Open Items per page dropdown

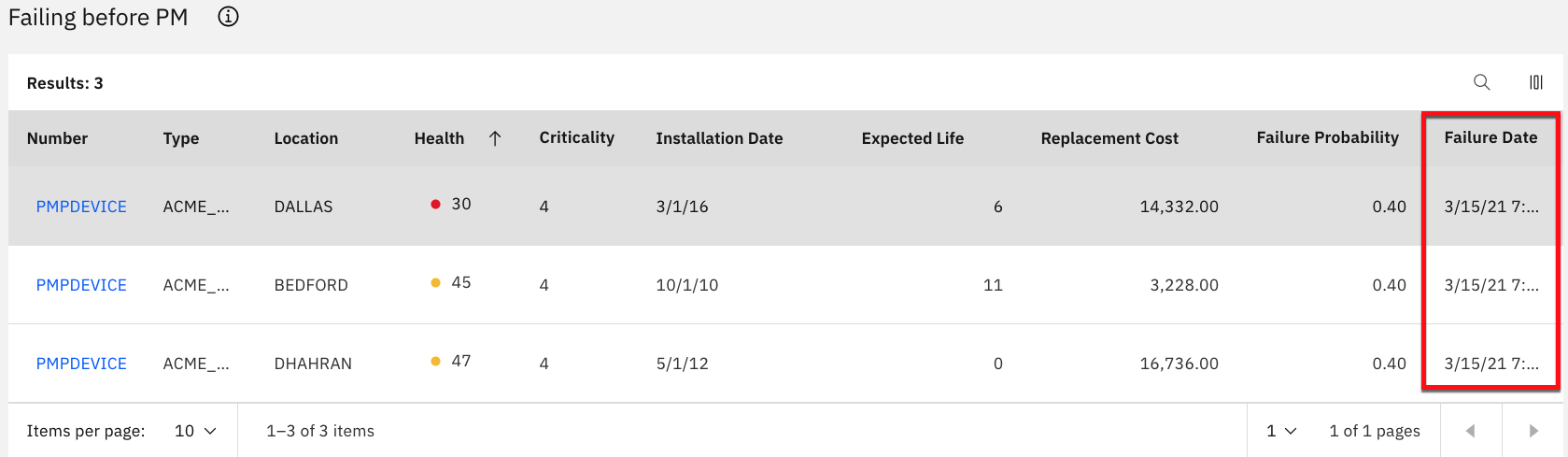195,431
